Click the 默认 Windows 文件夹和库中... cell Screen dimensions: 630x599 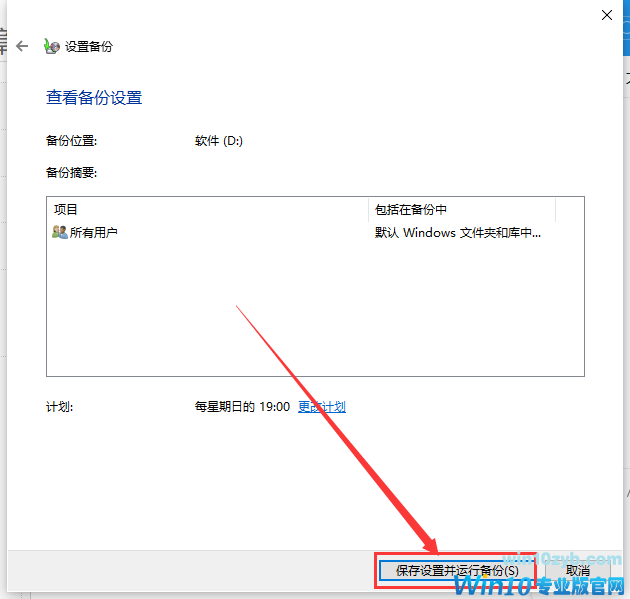tap(458, 233)
